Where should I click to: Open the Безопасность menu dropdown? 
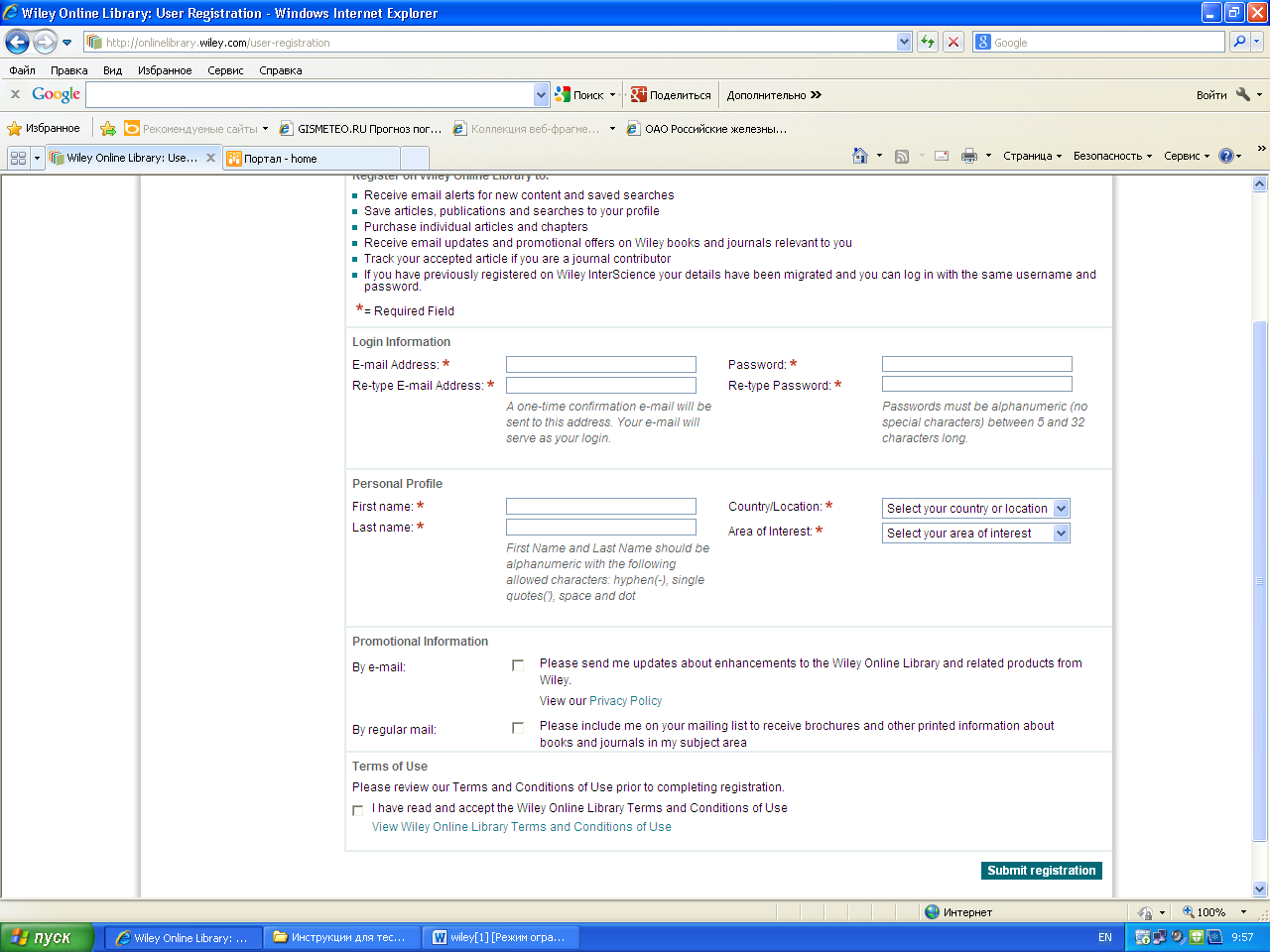click(x=1112, y=156)
